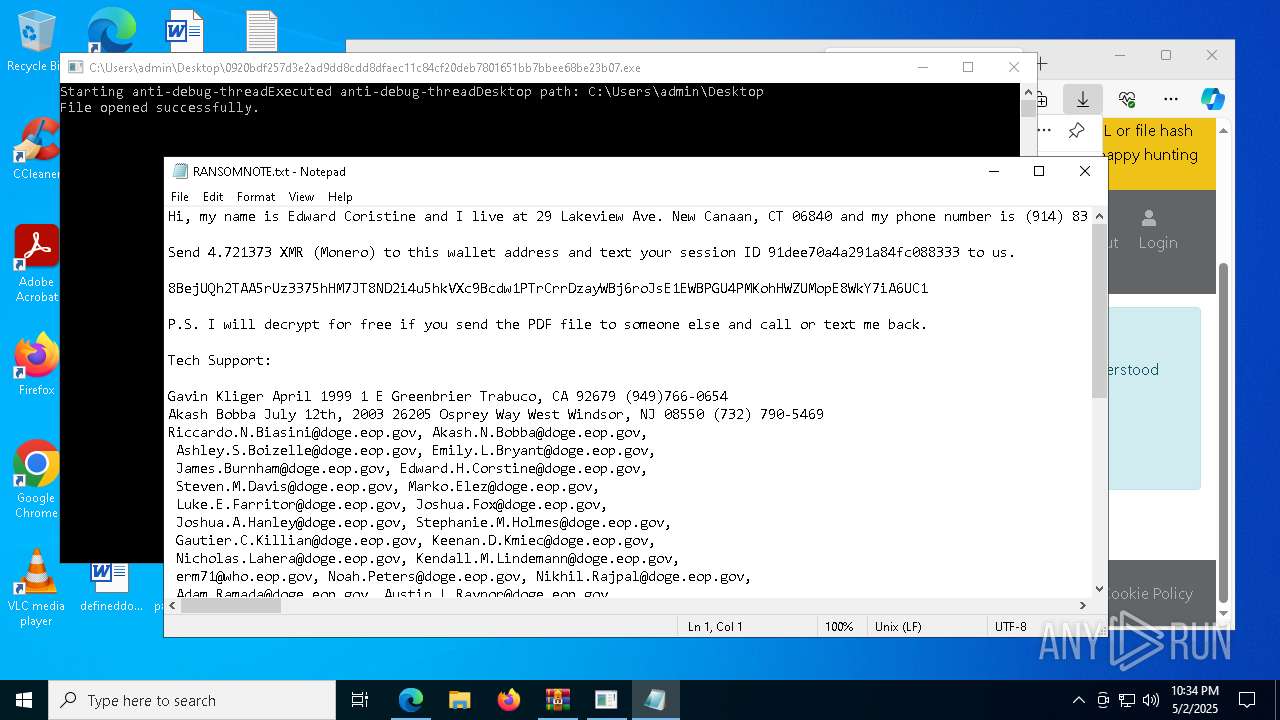Click console window scroll up arrow
Image resolution: width=1280 pixels, height=720 pixels.
[1028, 92]
